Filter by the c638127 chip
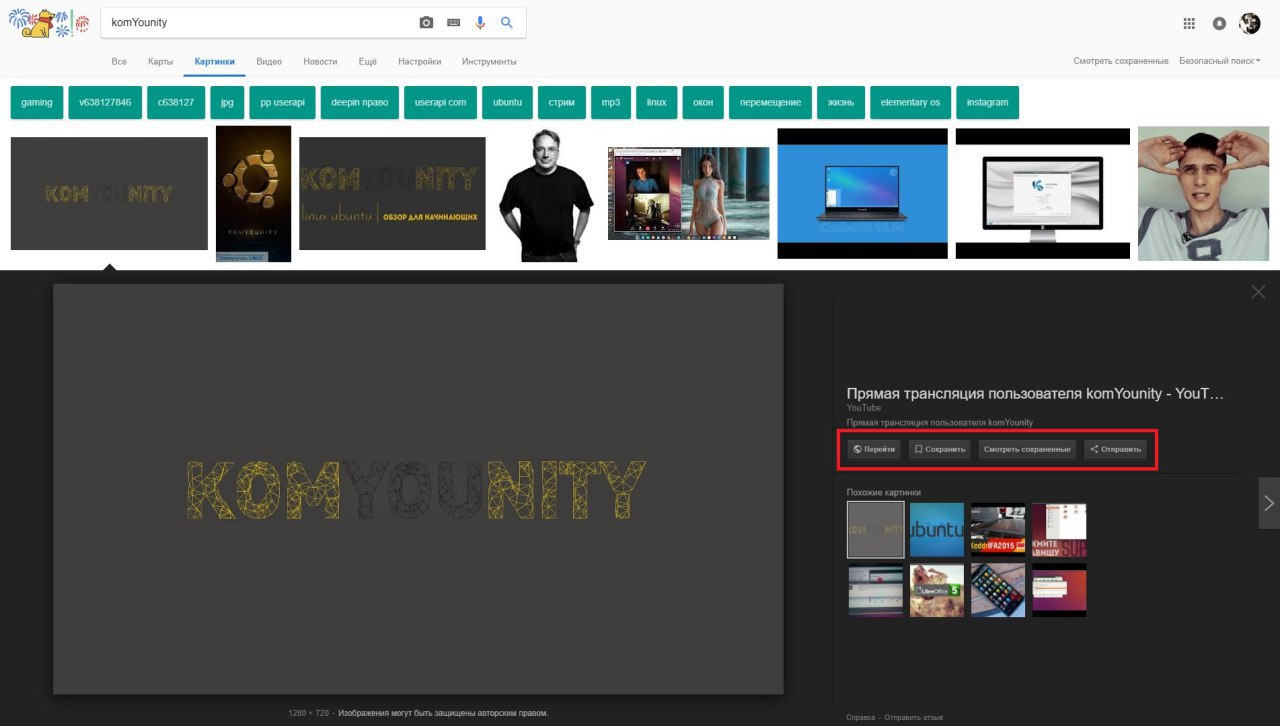 tap(176, 102)
